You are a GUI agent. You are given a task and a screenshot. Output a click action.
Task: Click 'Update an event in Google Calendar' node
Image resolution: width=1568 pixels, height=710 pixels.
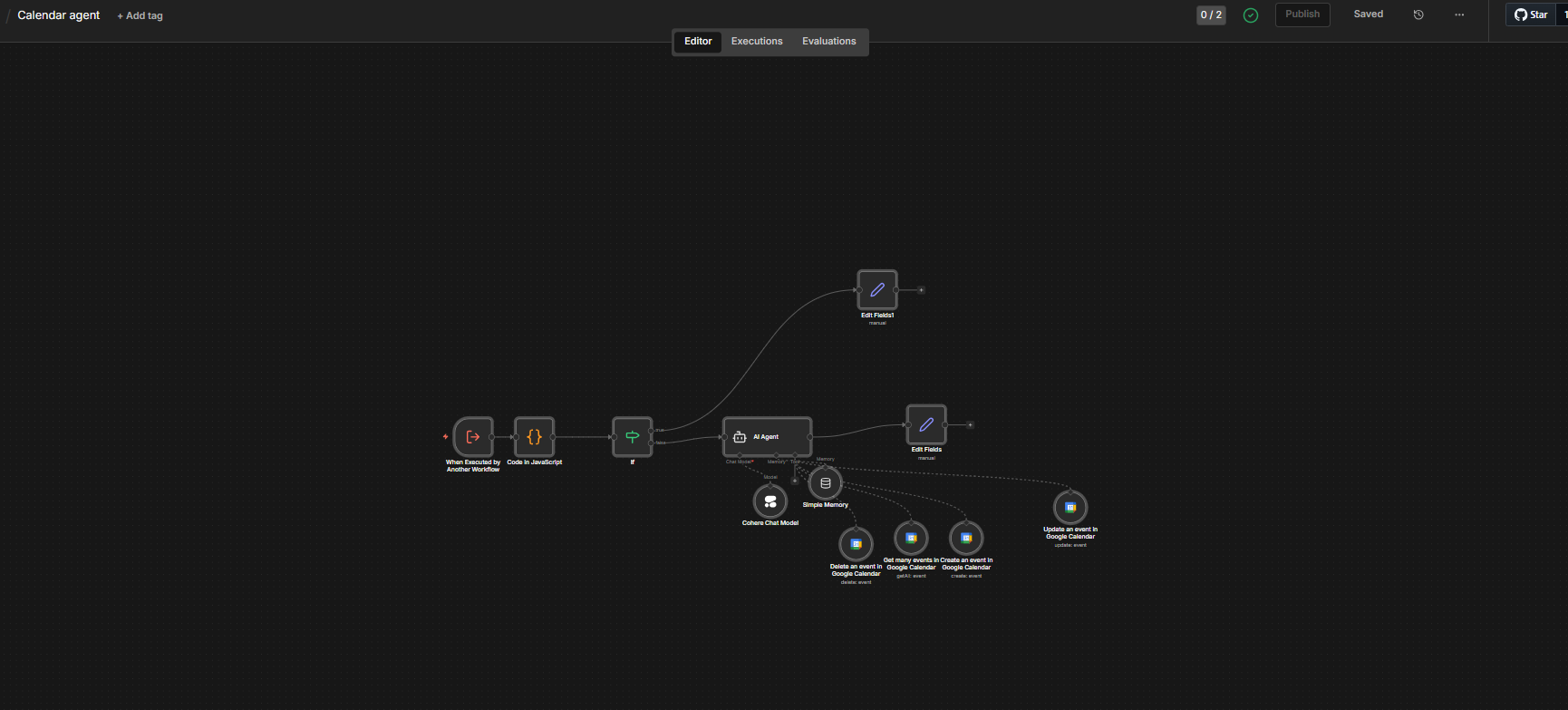1070,508
